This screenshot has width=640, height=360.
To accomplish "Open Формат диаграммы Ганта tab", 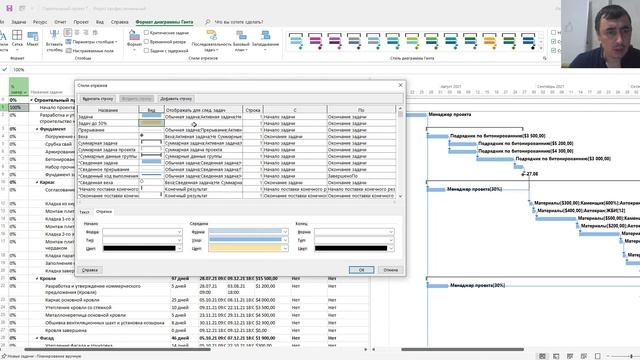I will [164, 22].
